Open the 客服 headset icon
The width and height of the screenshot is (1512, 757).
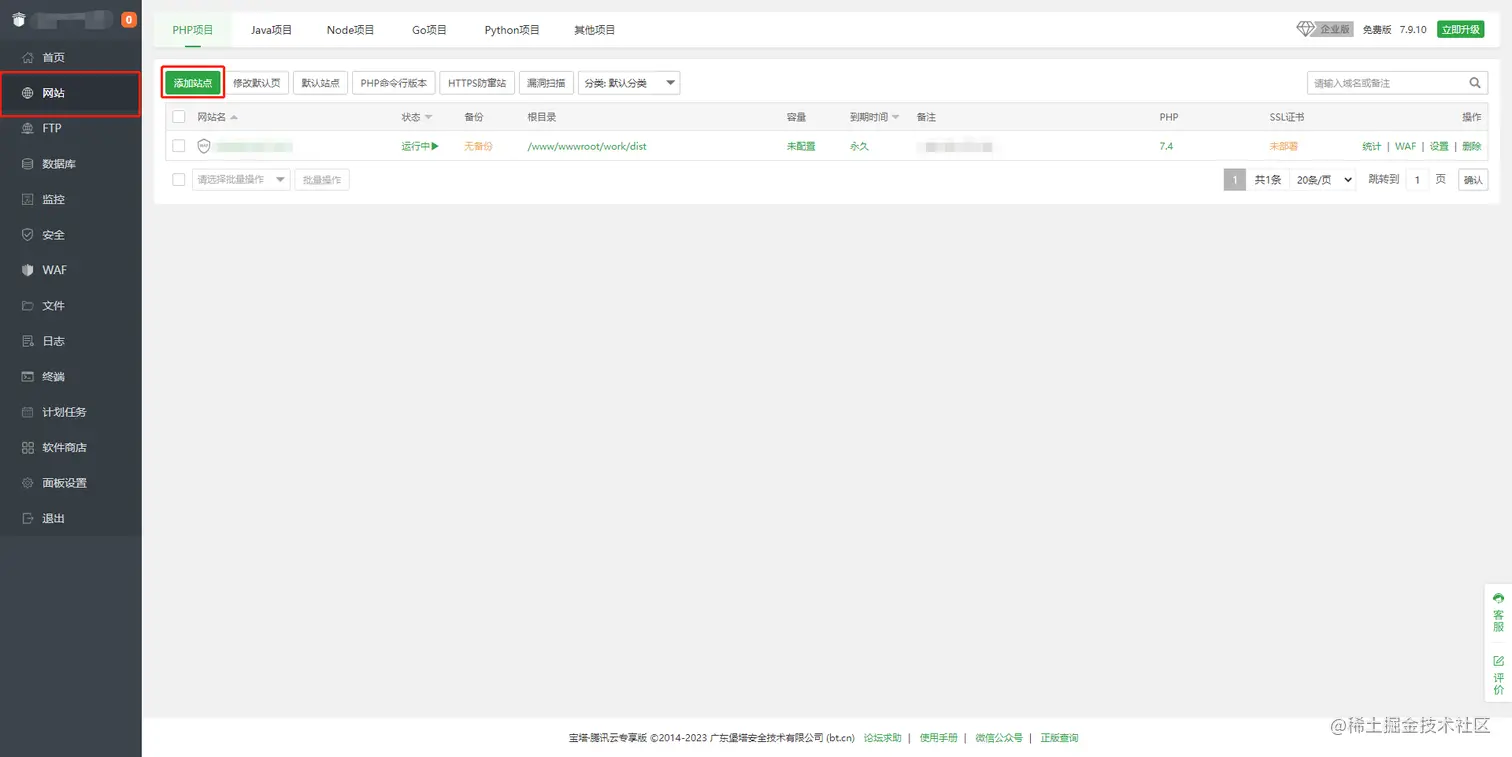(1498, 598)
